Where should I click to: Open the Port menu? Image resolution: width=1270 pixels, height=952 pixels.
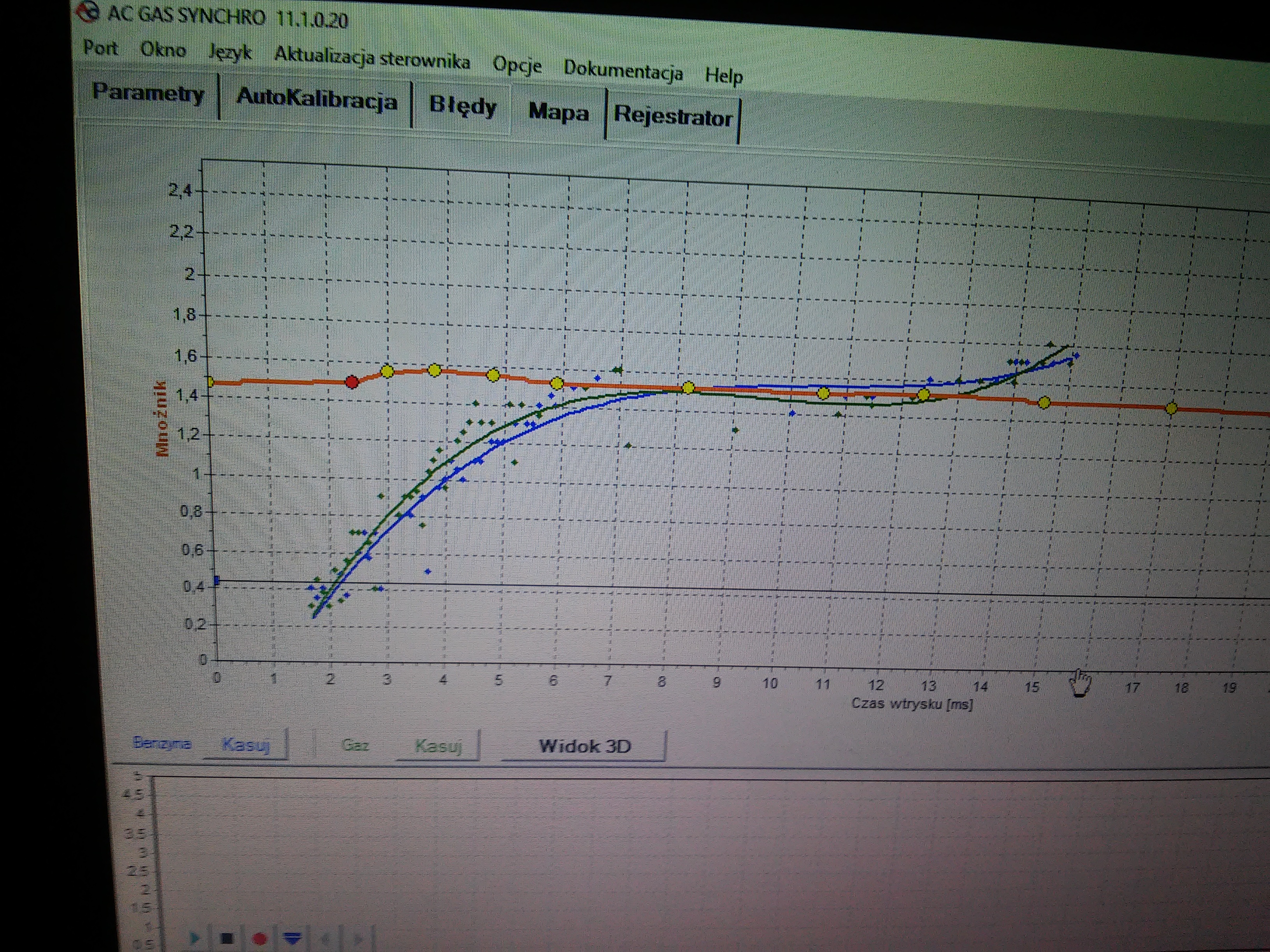pos(100,47)
